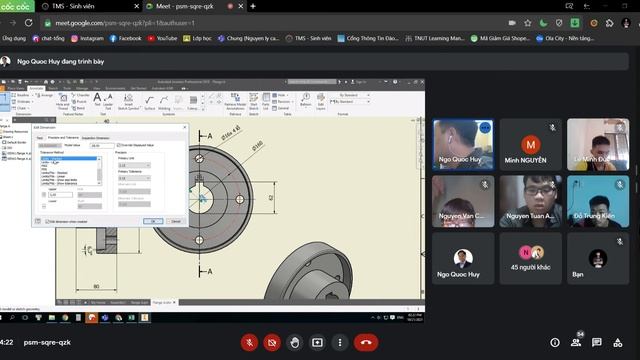The image size is (640, 360).
Task: Click the Cốc Cốc browser menu button
Action: point(16,6)
